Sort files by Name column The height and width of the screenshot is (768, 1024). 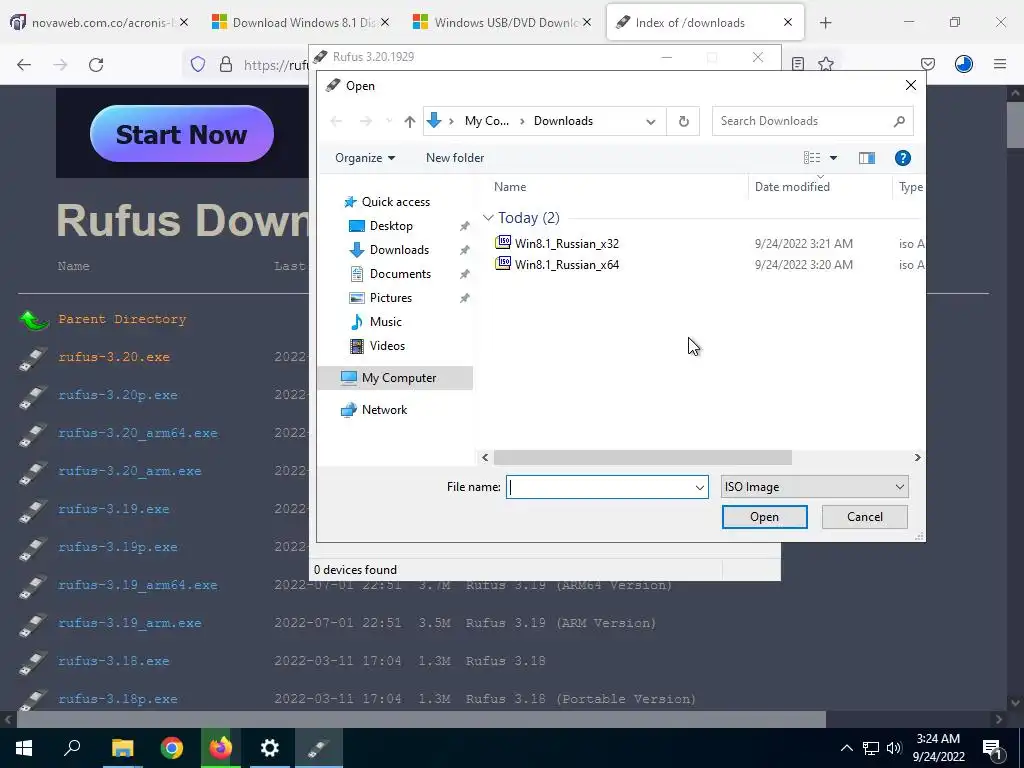click(510, 187)
